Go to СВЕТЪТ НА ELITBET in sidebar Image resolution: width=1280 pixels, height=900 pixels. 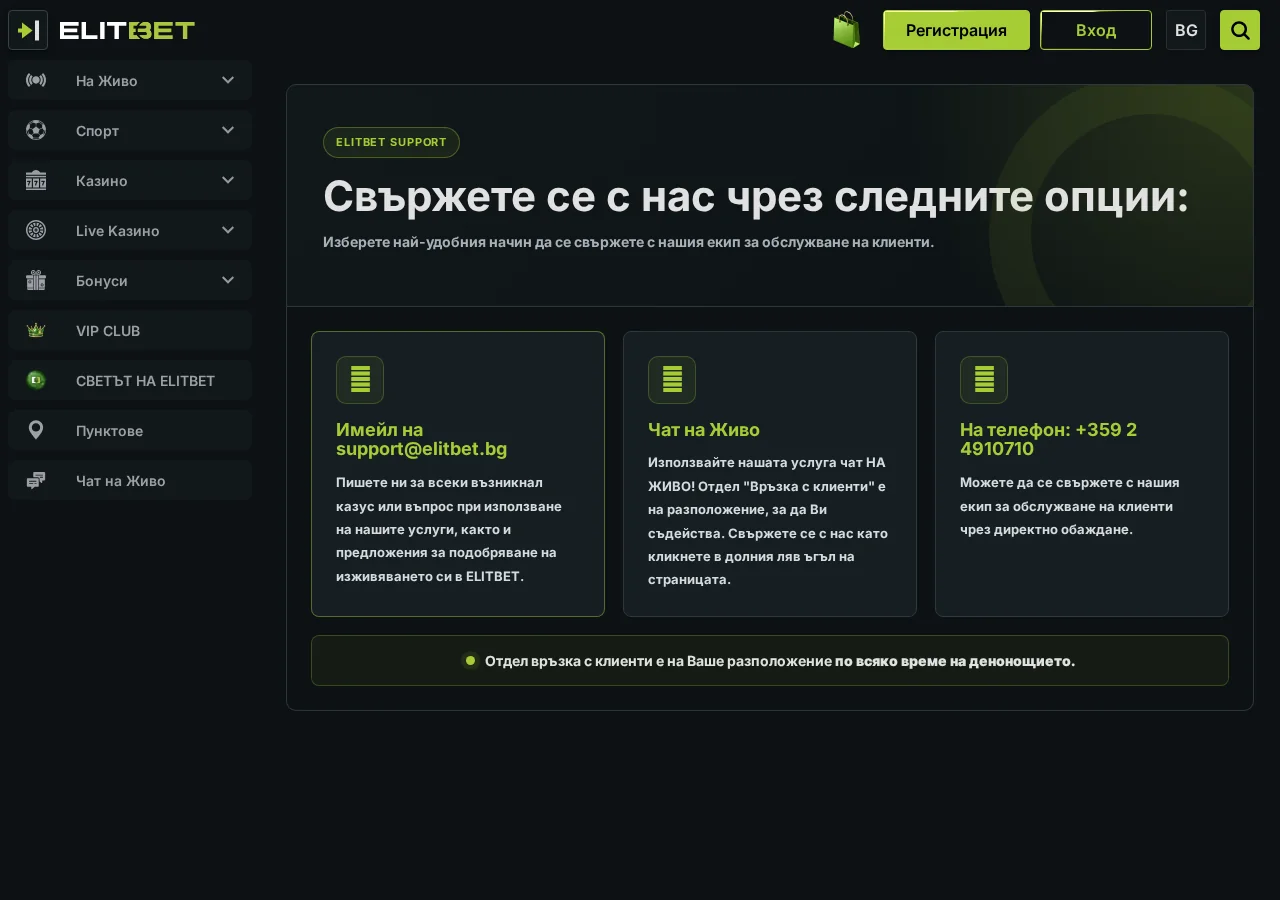click(130, 380)
